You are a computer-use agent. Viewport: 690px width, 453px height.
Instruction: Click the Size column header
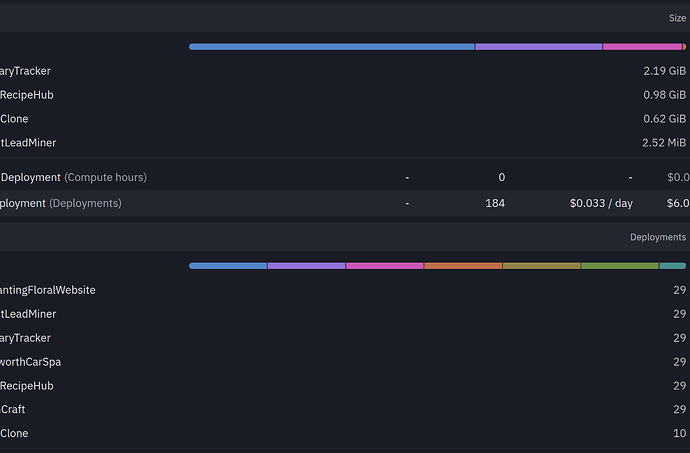pos(677,18)
